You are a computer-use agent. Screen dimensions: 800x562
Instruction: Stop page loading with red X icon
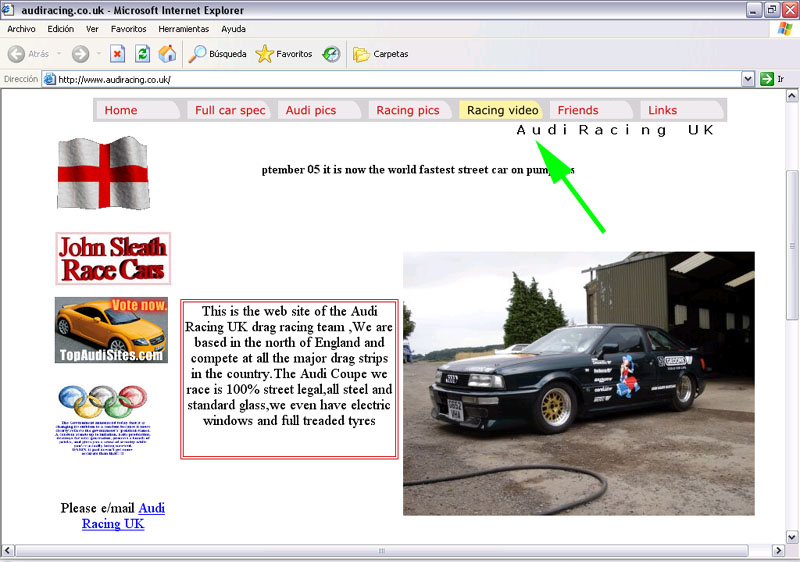(x=117, y=54)
